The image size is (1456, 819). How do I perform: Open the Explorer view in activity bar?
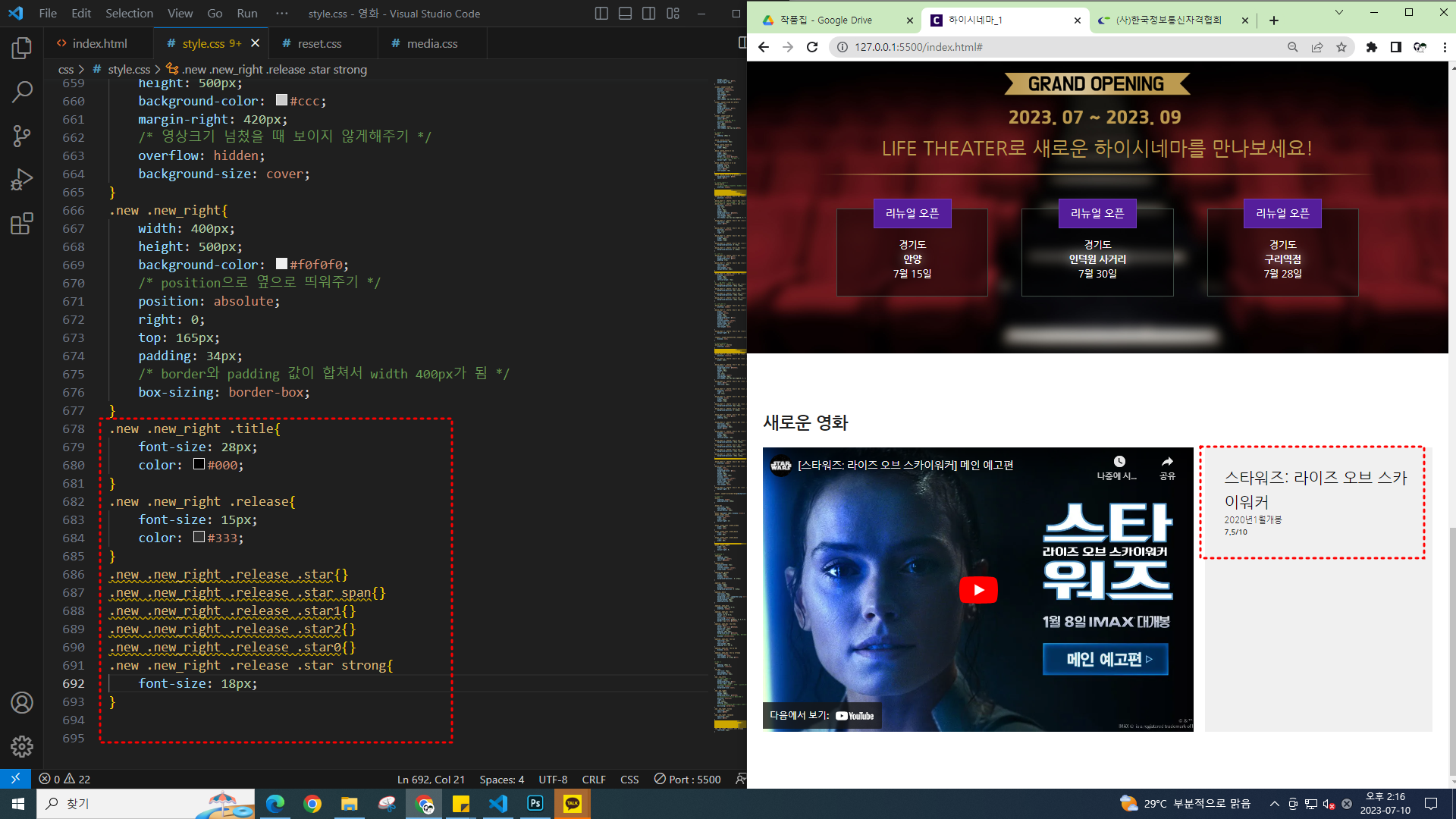pos(22,49)
